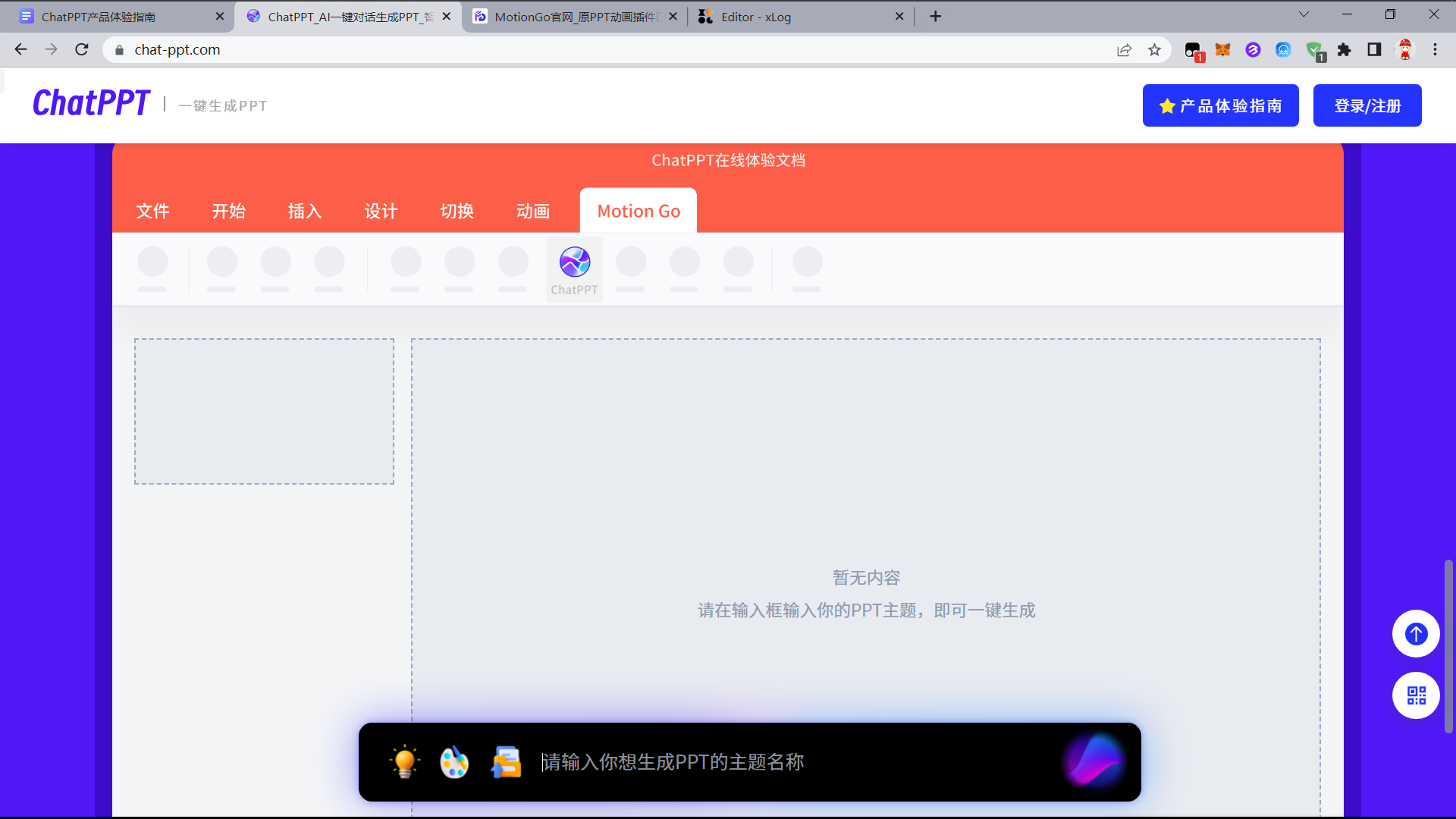The width and height of the screenshot is (1456, 819).
Task: Open the QR code floating button
Action: 1416,695
